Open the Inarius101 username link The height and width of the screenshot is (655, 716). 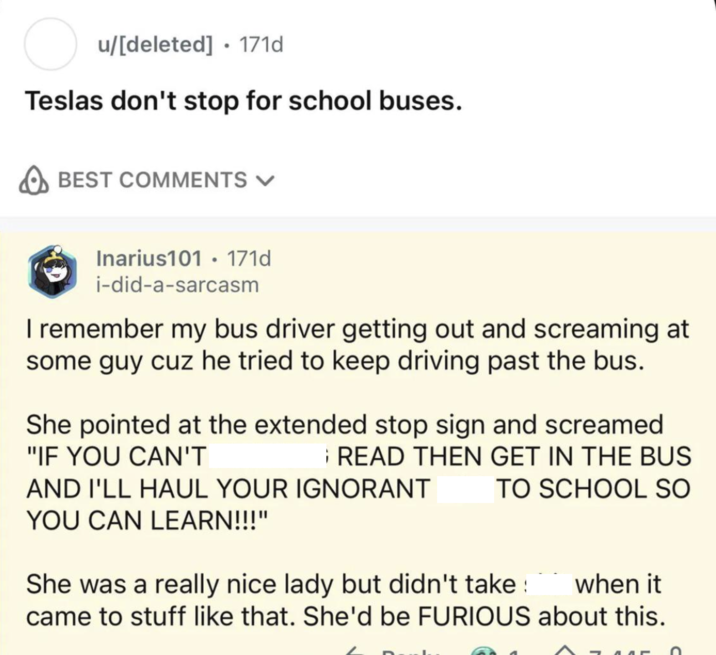point(149,259)
